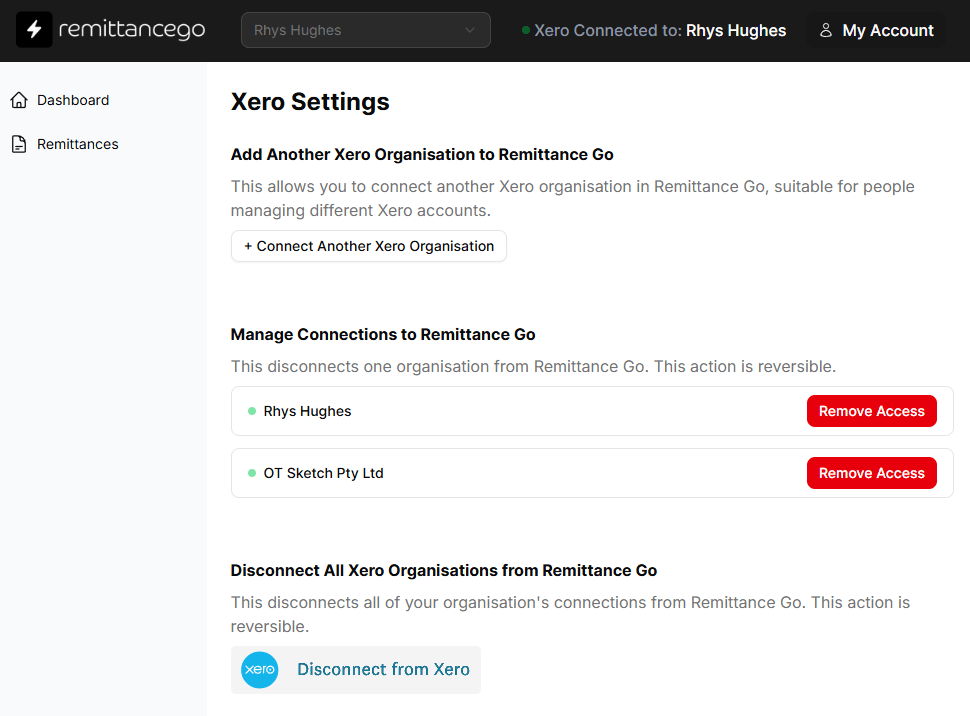Click the Xero Connected to status text

click(608, 30)
